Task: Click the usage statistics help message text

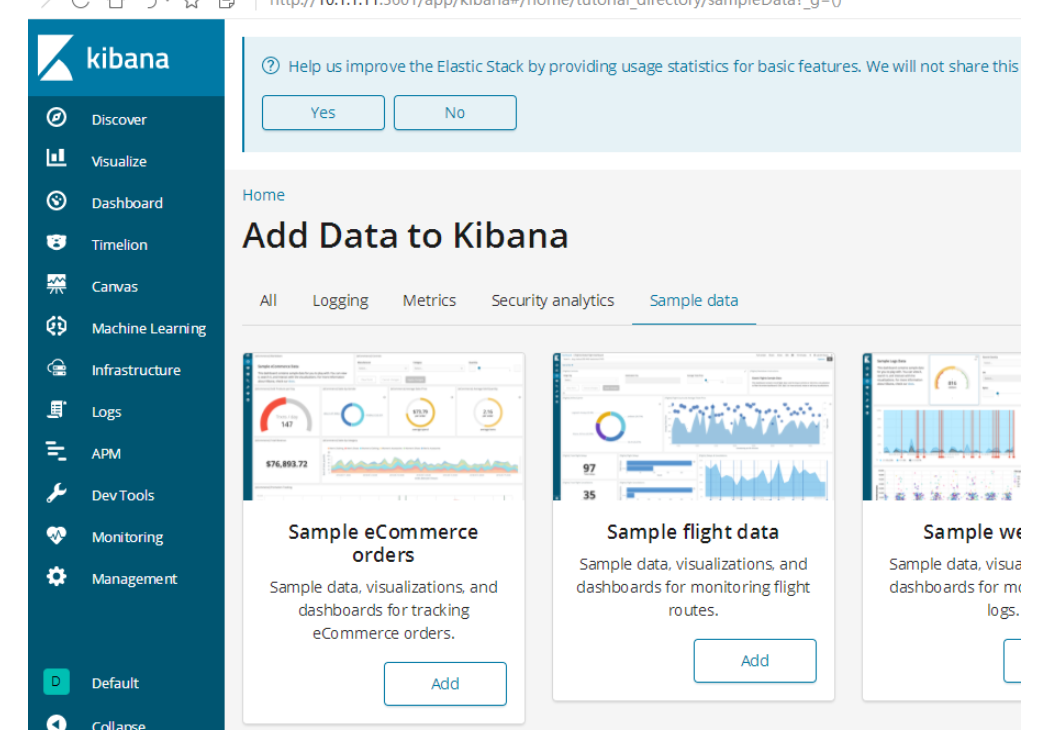Action: pyautogui.click(x=653, y=67)
